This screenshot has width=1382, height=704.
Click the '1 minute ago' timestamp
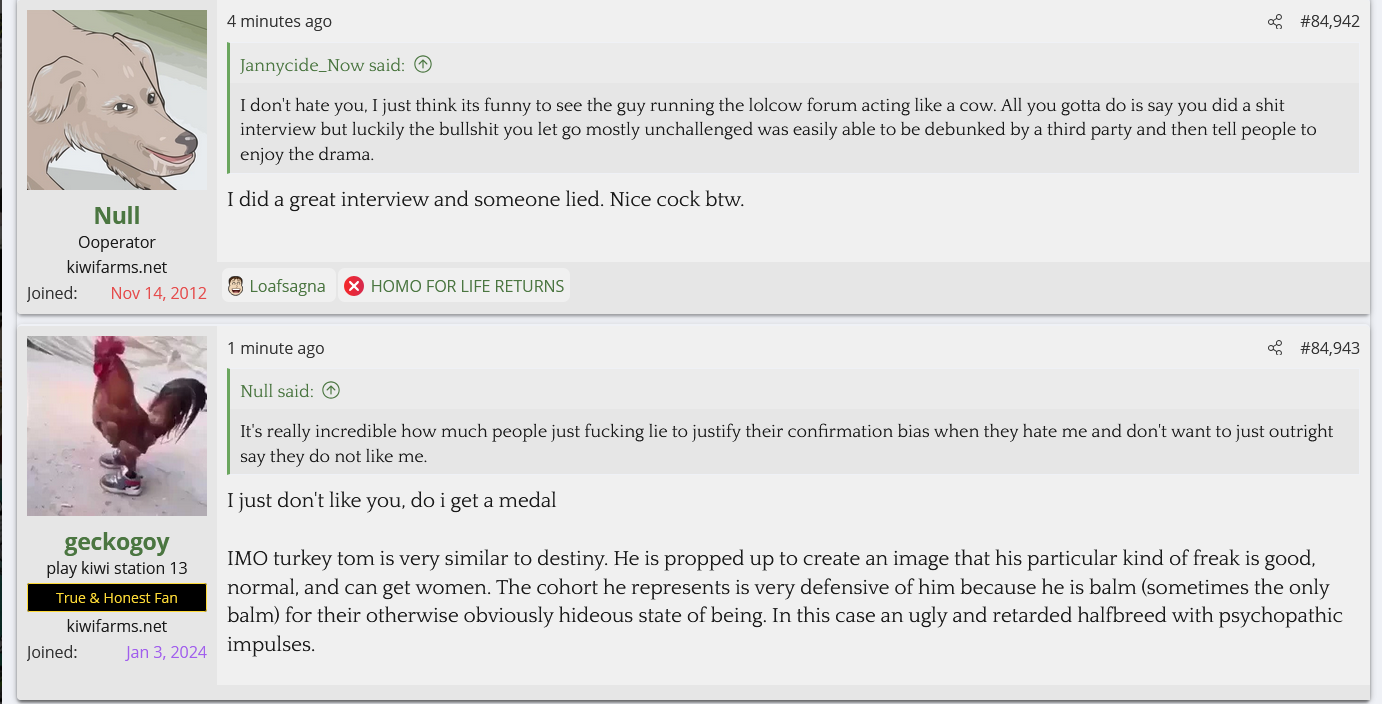click(x=276, y=348)
